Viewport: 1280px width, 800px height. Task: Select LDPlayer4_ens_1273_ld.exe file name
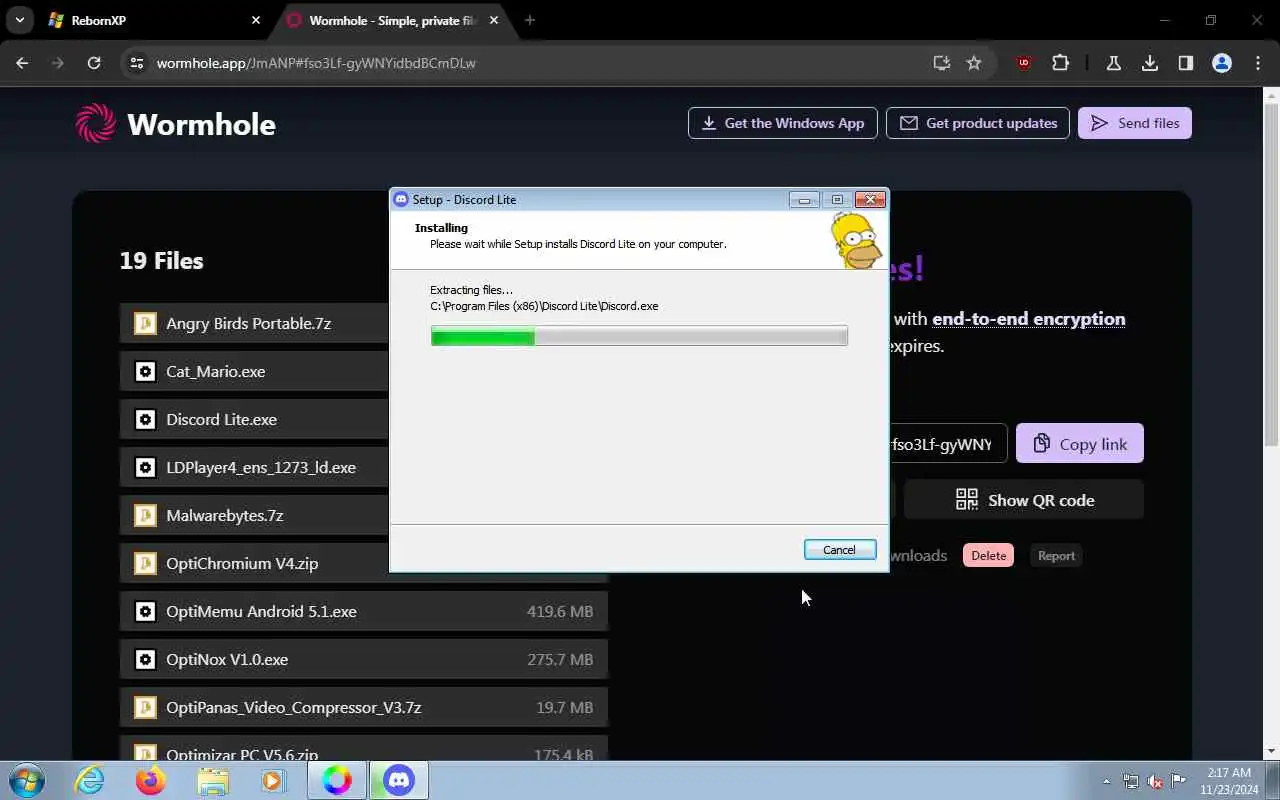click(x=261, y=467)
